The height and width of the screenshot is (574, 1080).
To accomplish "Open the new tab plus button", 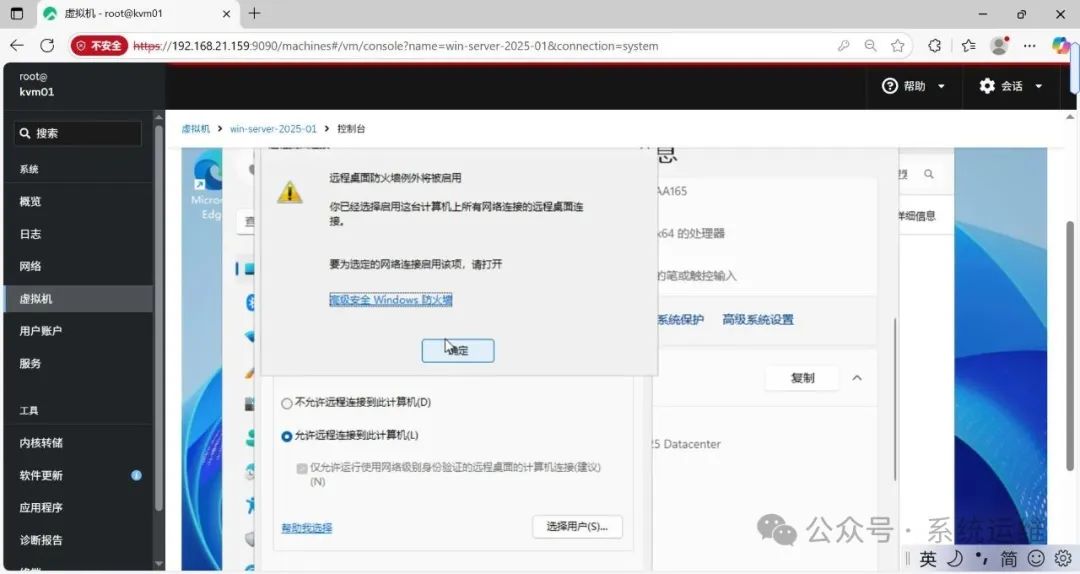I will [x=254, y=13].
